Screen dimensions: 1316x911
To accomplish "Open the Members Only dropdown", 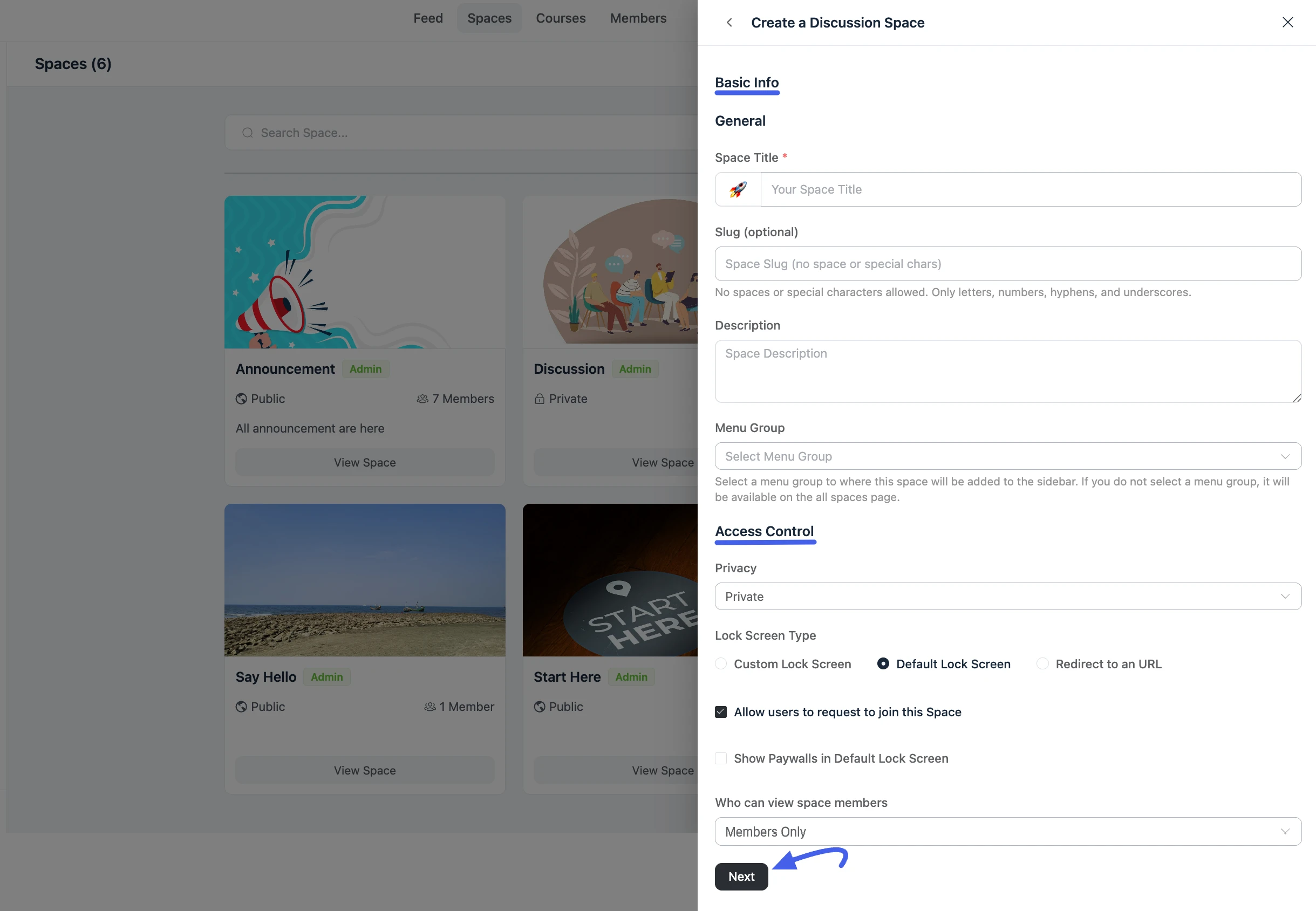I will (x=1008, y=832).
